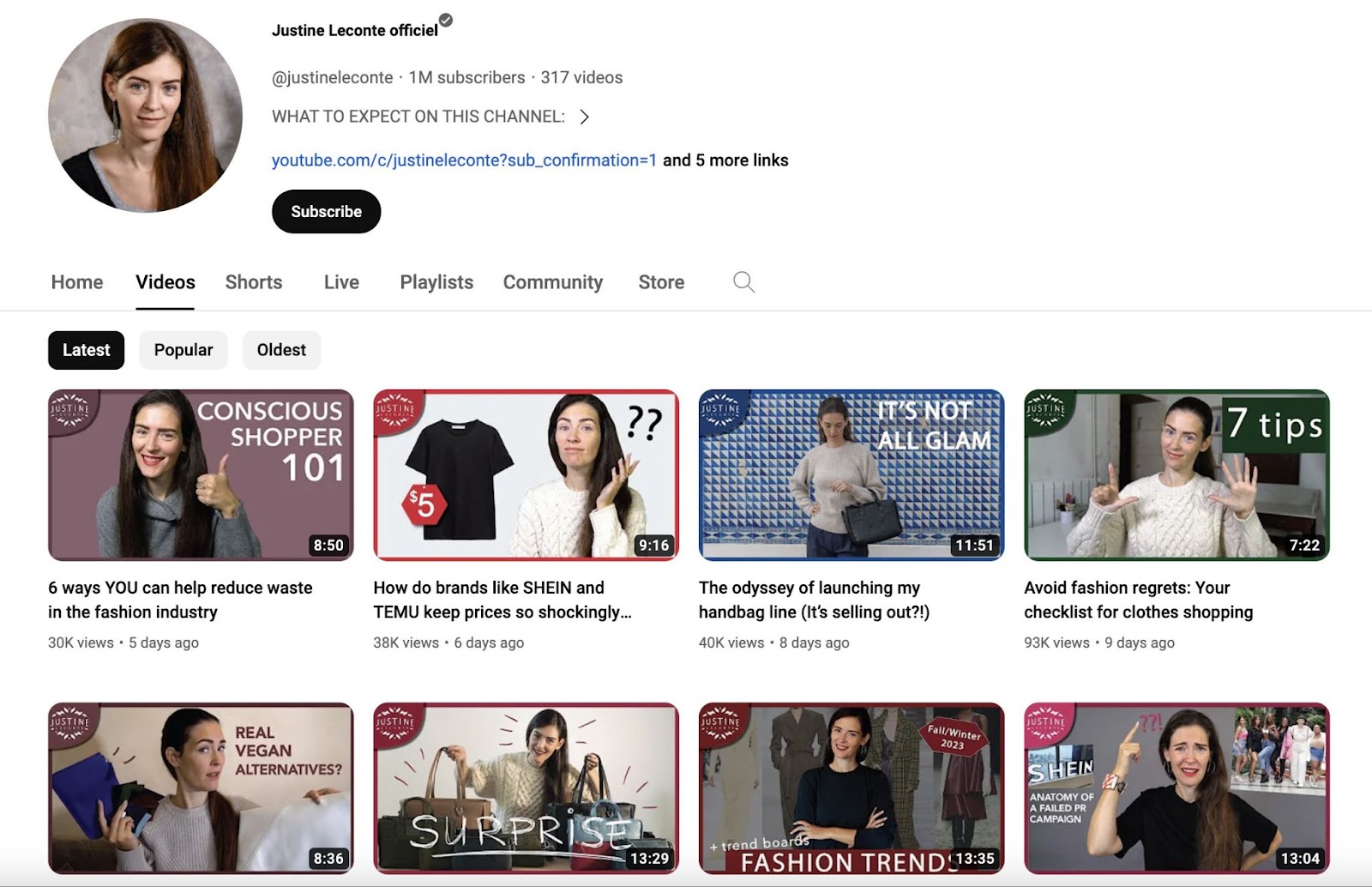
Task: Browse the Store tab
Action: [x=660, y=281]
